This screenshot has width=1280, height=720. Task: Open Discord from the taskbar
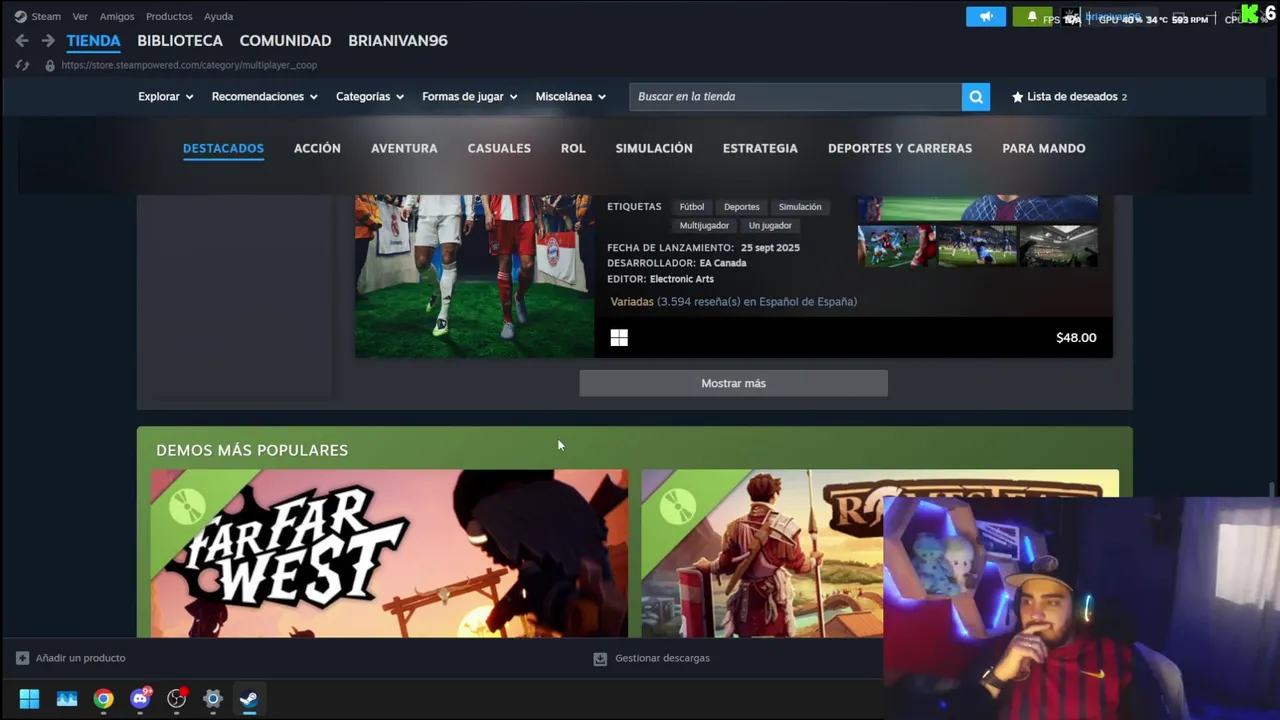[x=140, y=699]
